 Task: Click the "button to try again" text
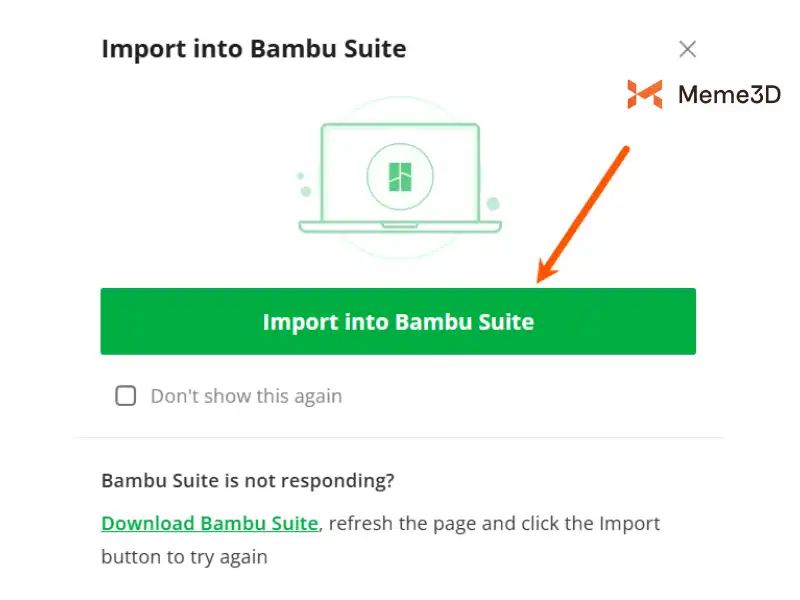[184, 556]
